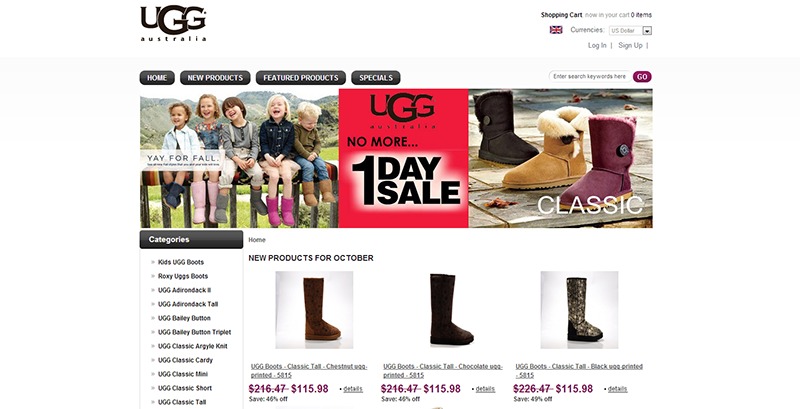The width and height of the screenshot is (800, 409).
Task: Select the Kids UGG Boots category
Action: coord(181,262)
